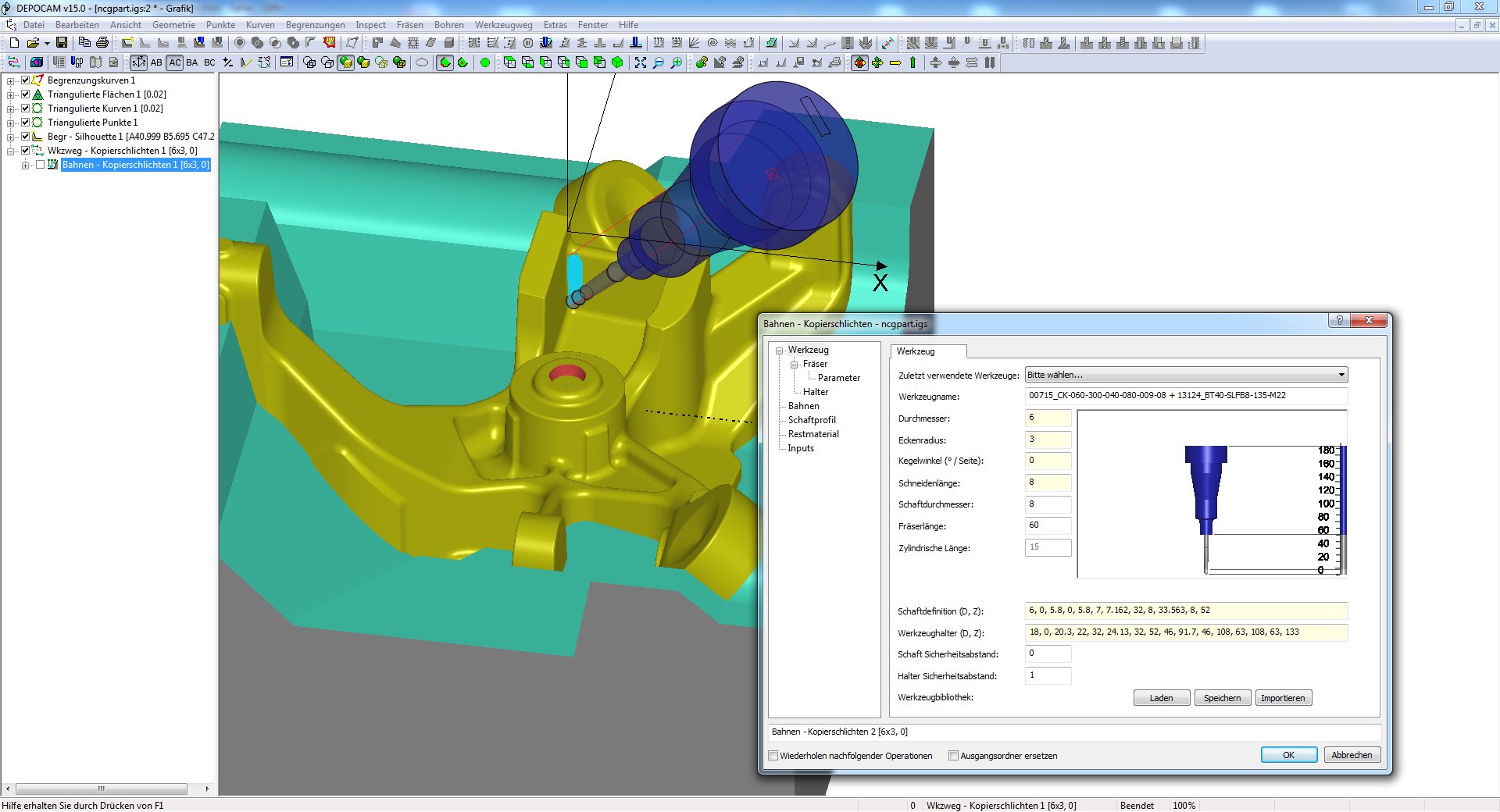Screen dimensions: 1500x812
Task: Click the Speichern button
Action: click(x=1222, y=698)
